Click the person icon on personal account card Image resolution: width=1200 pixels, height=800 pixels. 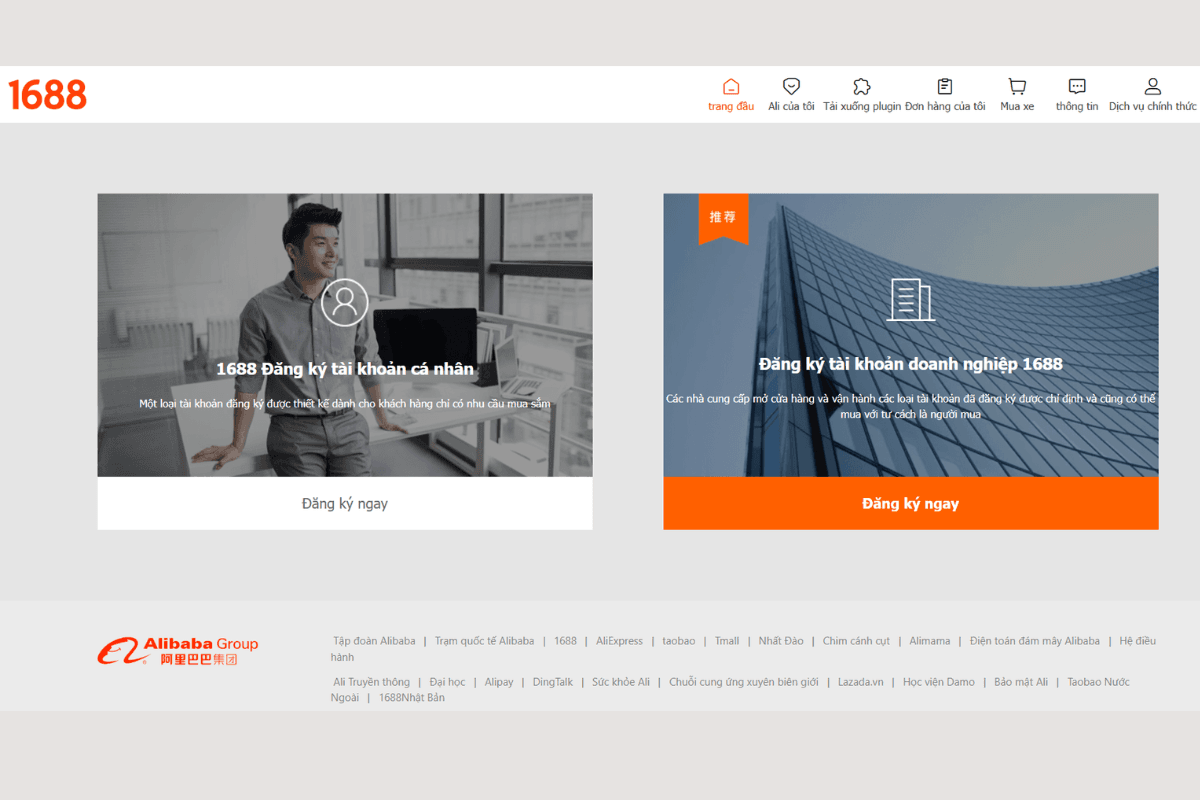pyautogui.click(x=345, y=302)
